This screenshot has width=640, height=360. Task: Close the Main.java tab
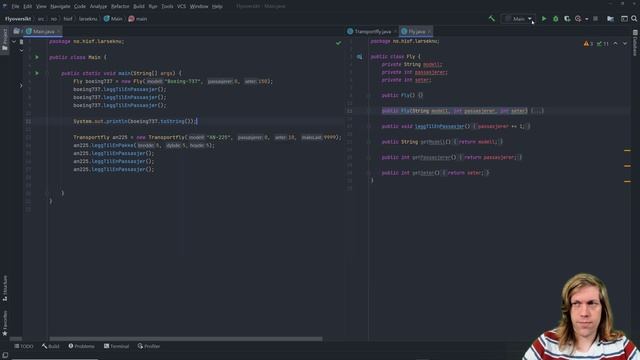click(x=59, y=31)
